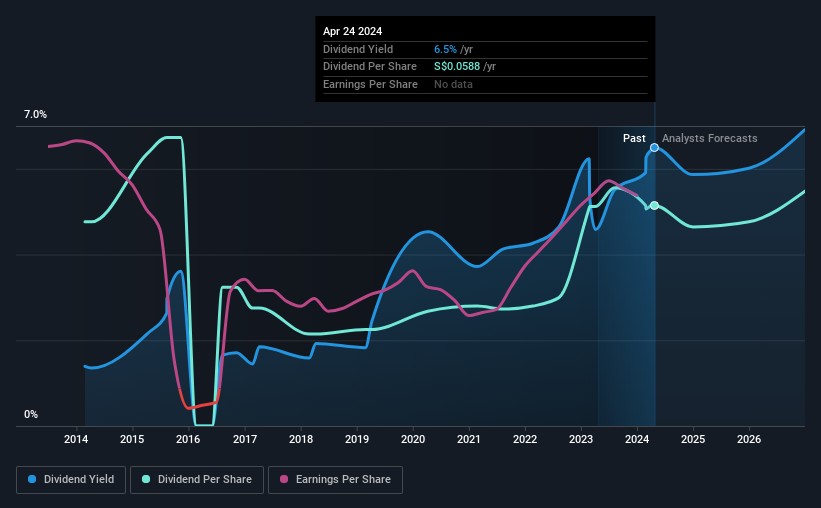Click the 2014 x-axis label

tap(76, 439)
